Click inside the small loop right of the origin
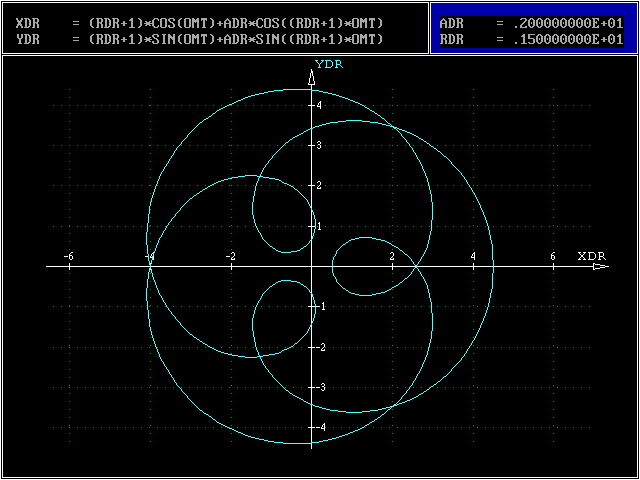Image resolution: width=640 pixels, height=480 pixels. (358, 266)
